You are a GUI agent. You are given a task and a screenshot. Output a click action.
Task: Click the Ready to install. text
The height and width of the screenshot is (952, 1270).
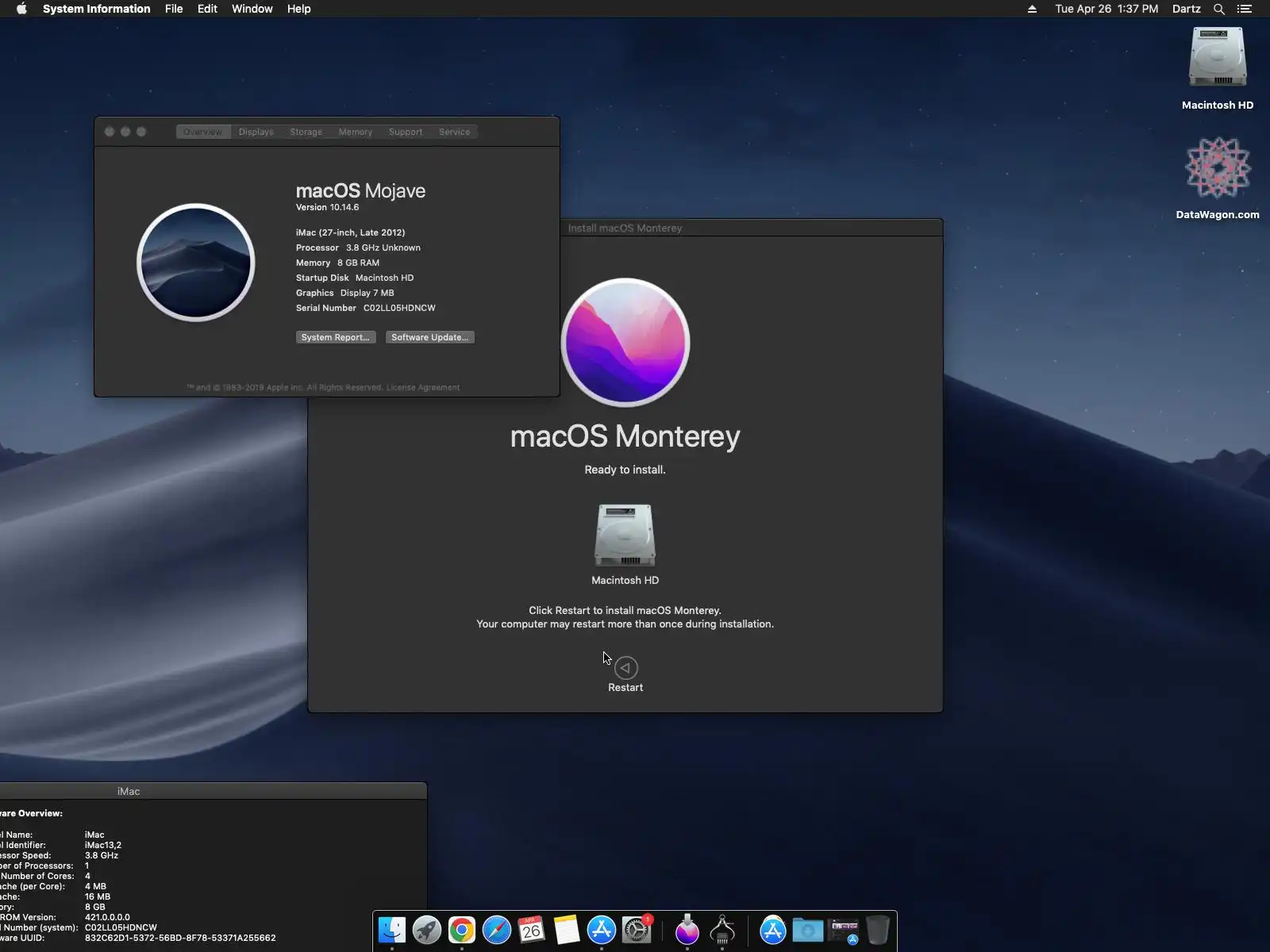coord(625,470)
